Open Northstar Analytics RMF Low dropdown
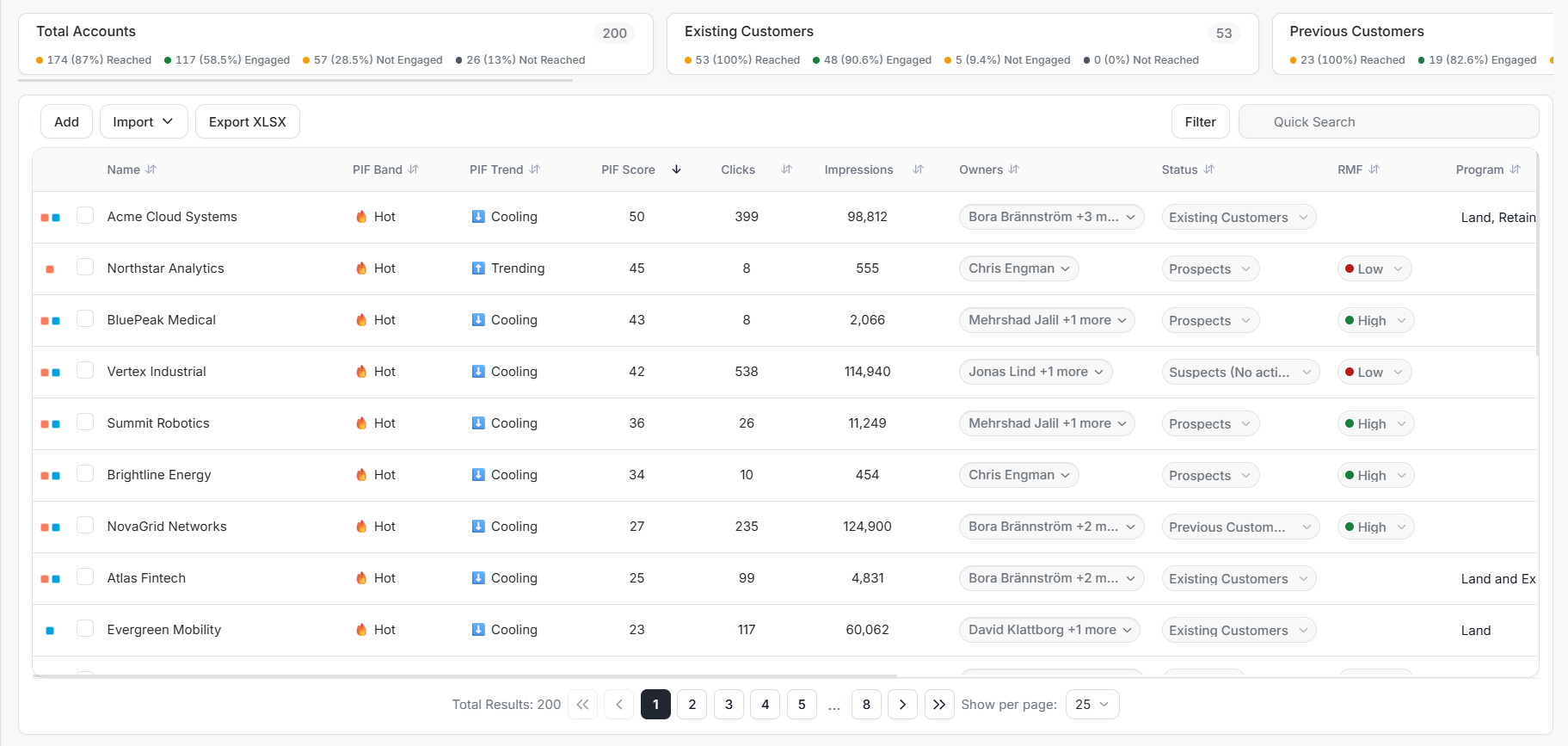This screenshot has height=746, width=1568. pyautogui.click(x=1374, y=268)
